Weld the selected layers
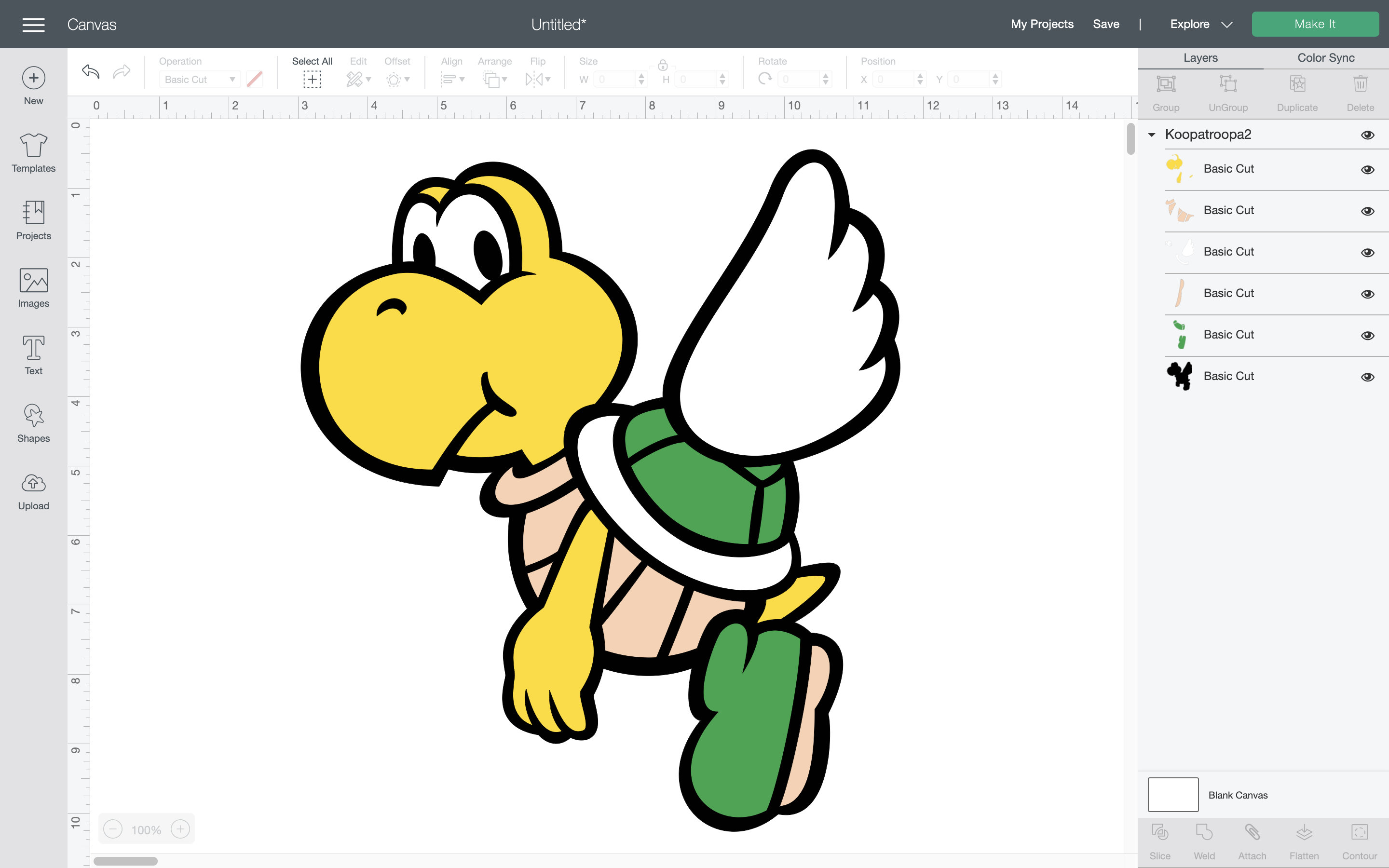1389x868 pixels. click(1204, 839)
